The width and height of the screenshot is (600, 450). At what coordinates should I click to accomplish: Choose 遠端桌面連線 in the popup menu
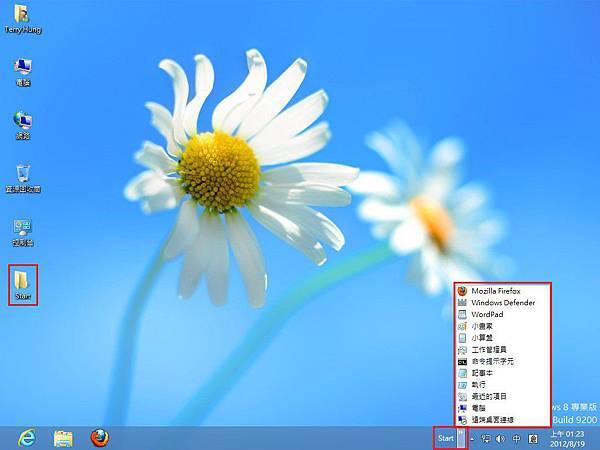point(503,420)
